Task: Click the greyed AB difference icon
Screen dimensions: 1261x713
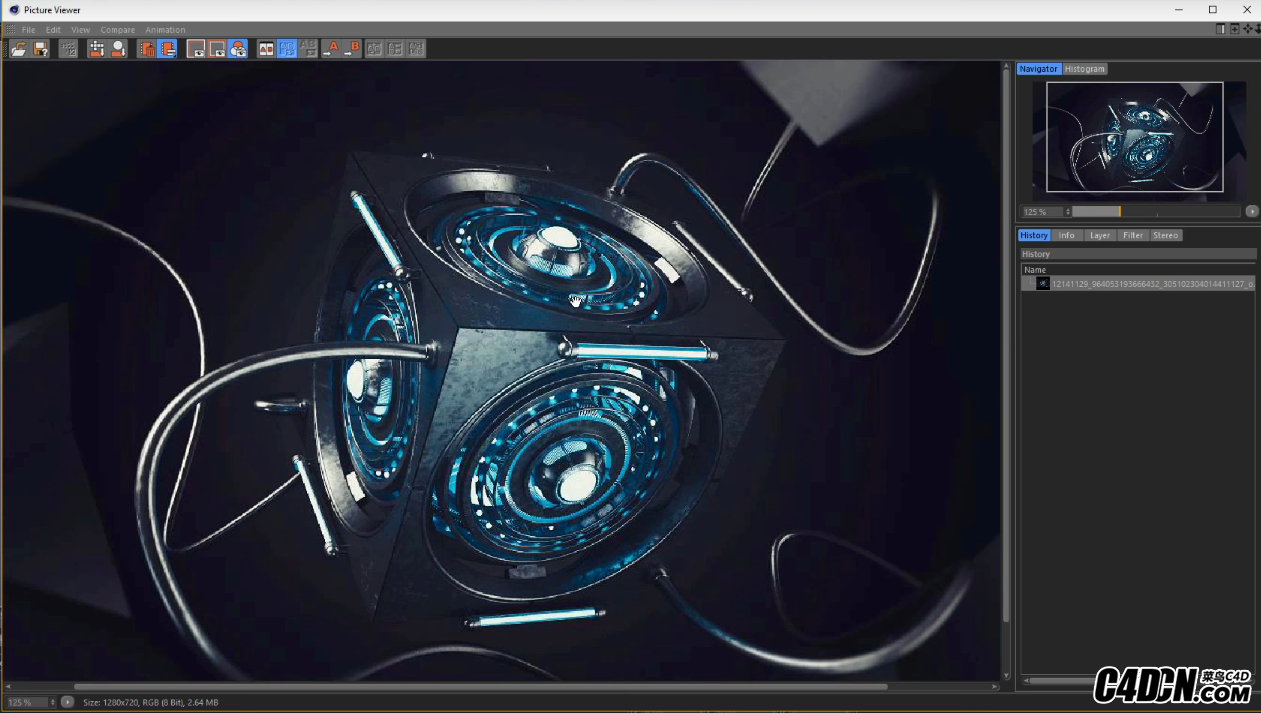Action: click(x=308, y=48)
